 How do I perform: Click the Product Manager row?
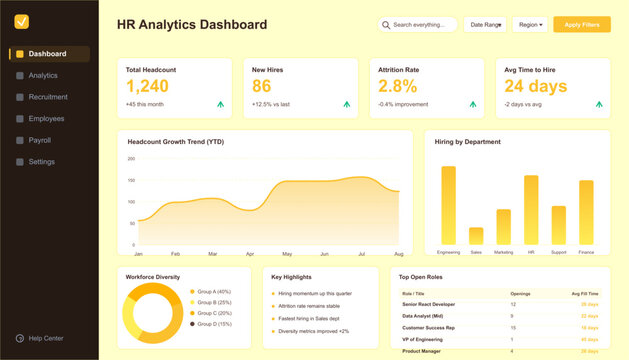pyautogui.click(x=500, y=351)
